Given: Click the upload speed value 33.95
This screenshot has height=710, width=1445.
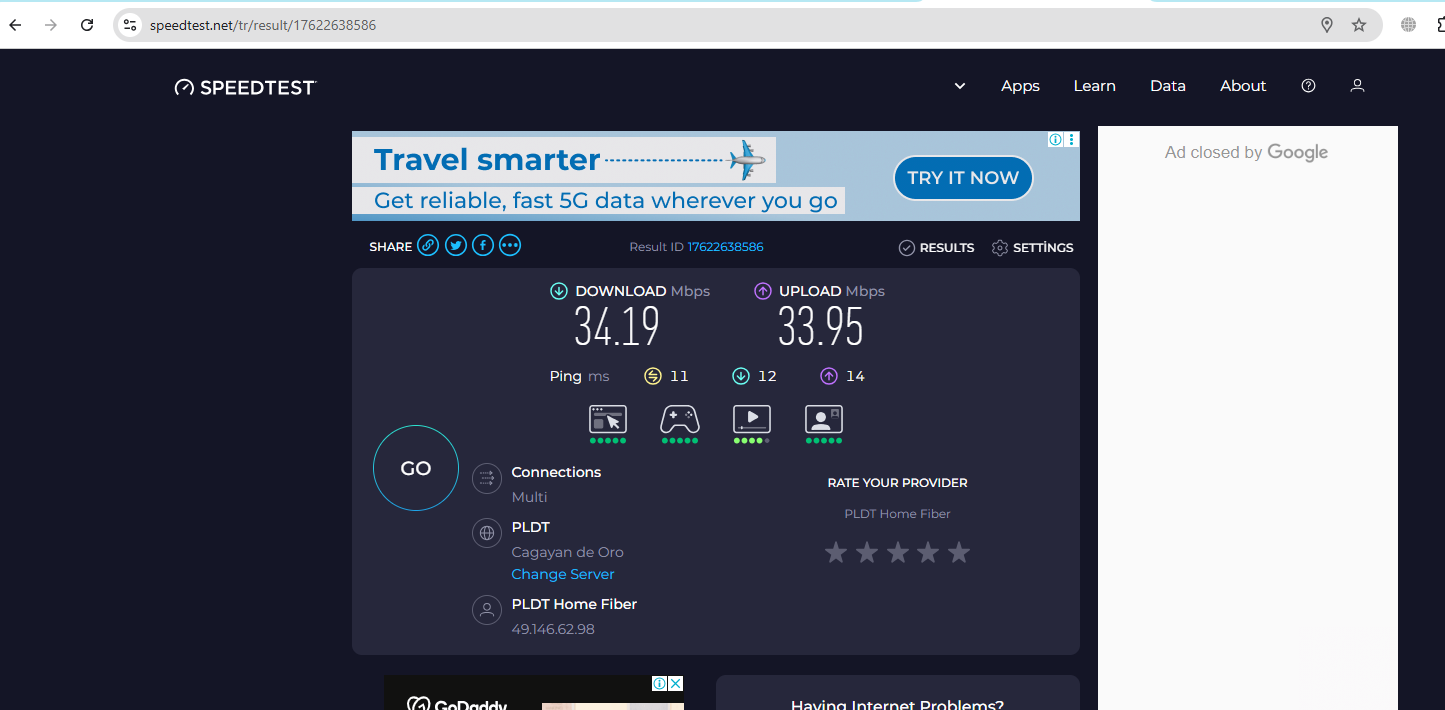Looking at the screenshot, I should click(x=821, y=326).
